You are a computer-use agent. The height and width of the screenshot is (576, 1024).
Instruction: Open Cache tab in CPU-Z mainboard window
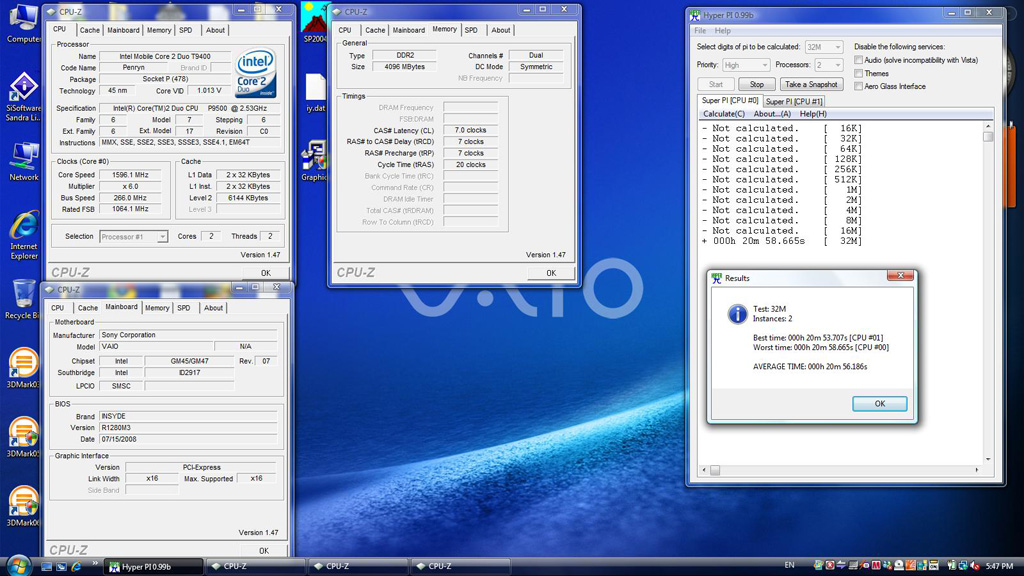coord(88,308)
